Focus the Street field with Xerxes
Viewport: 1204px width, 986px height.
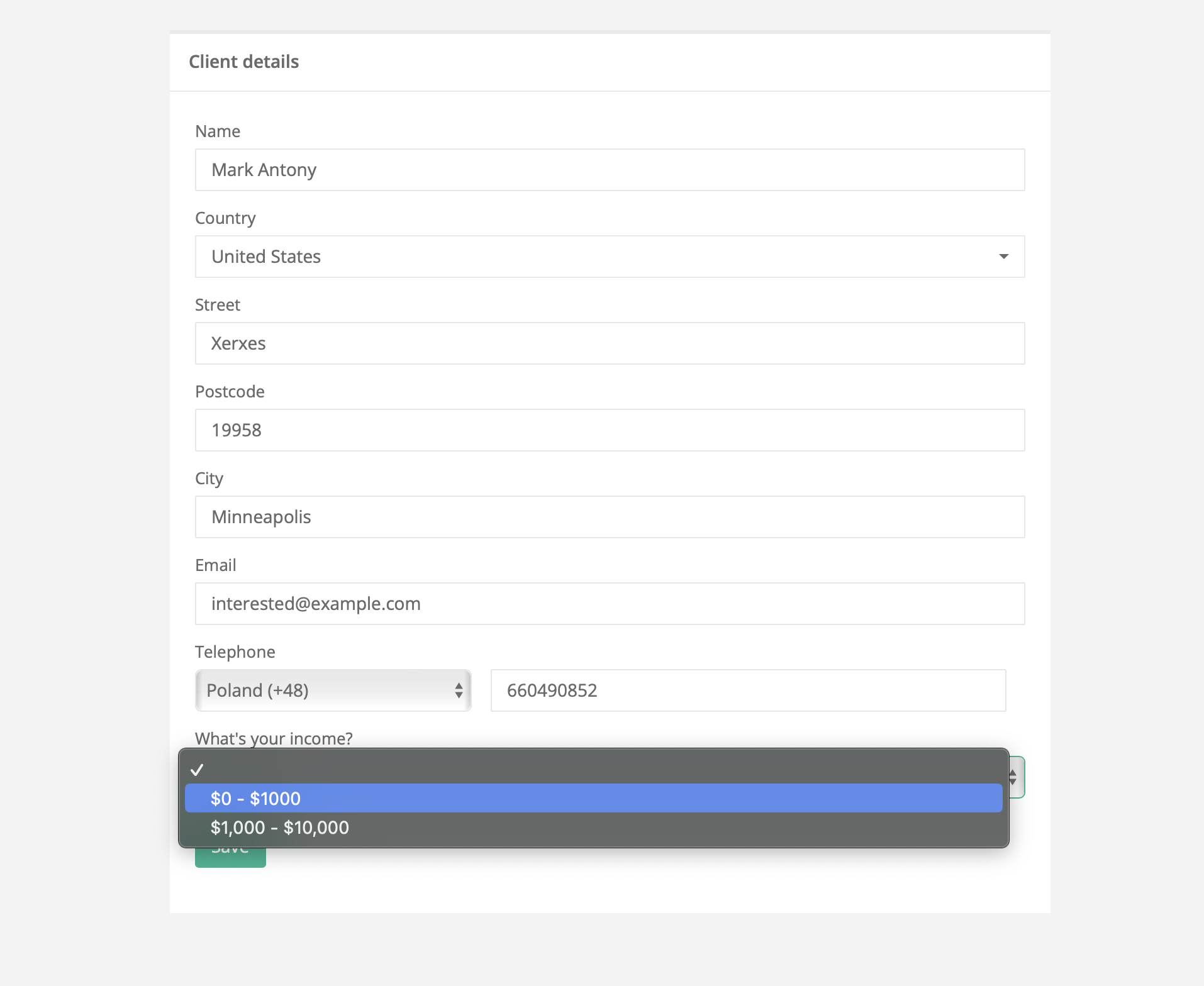coord(609,343)
